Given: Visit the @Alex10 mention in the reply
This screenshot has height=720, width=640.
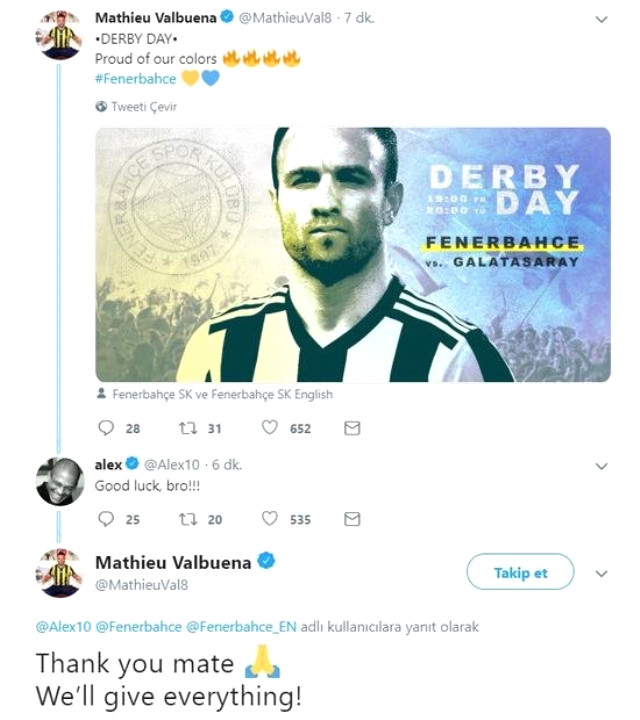Looking at the screenshot, I should pos(64,628).
